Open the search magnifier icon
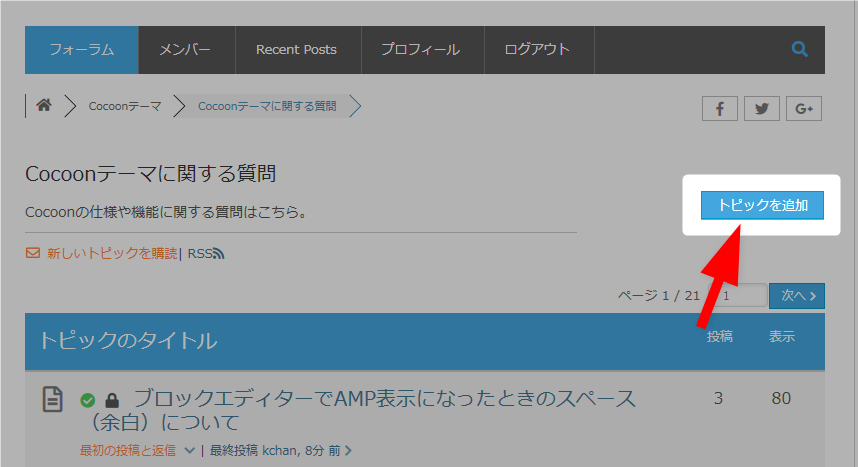Screen dimensions: 858x467 [799, 49]
